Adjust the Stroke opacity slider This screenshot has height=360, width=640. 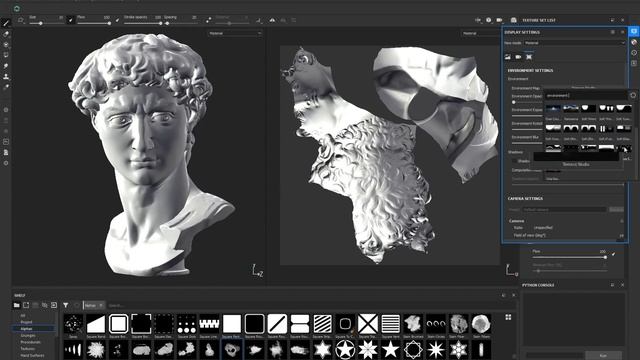[142, 23]
